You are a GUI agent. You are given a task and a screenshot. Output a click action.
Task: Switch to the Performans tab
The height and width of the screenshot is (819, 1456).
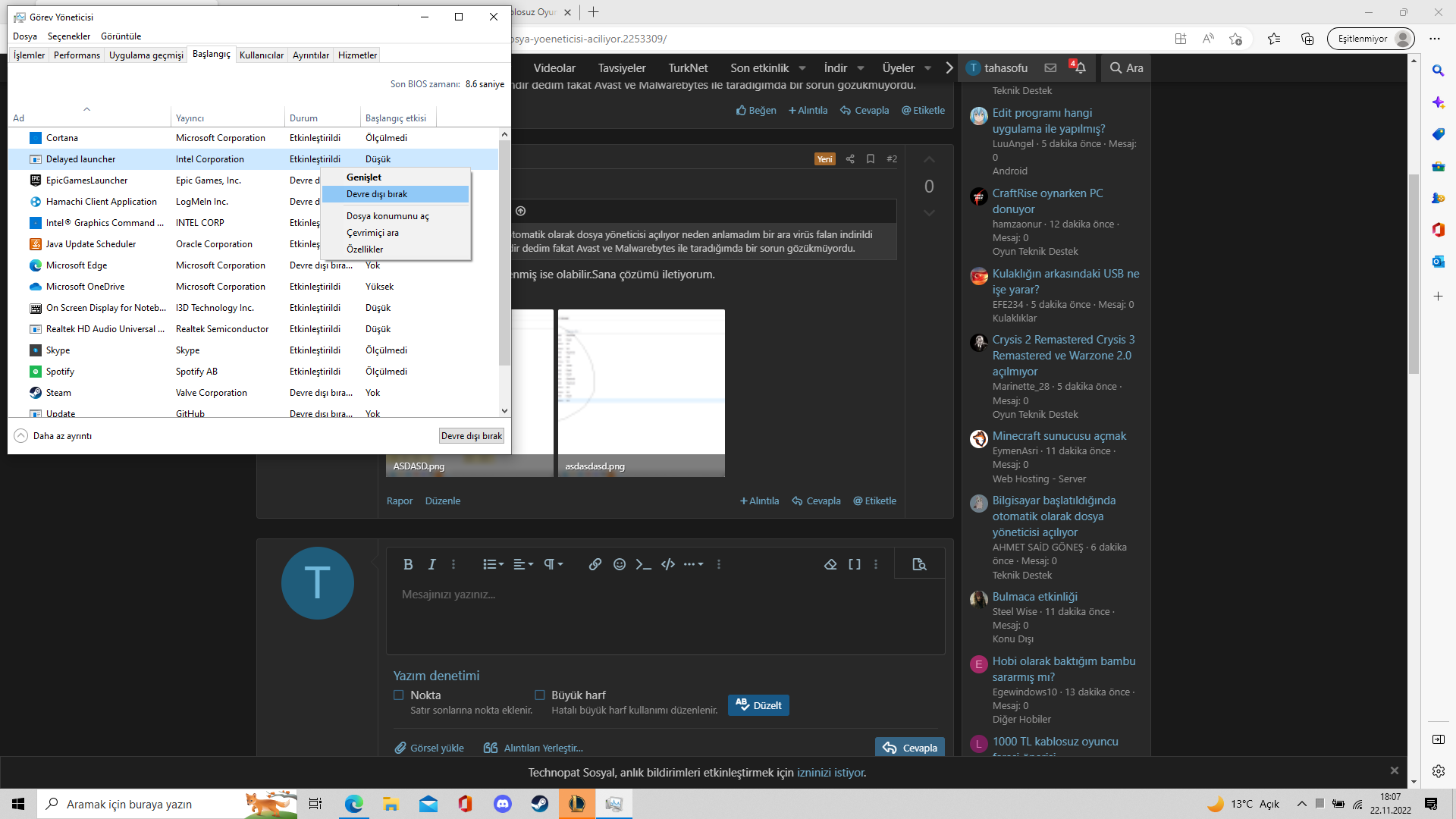(x=77, y=55)
